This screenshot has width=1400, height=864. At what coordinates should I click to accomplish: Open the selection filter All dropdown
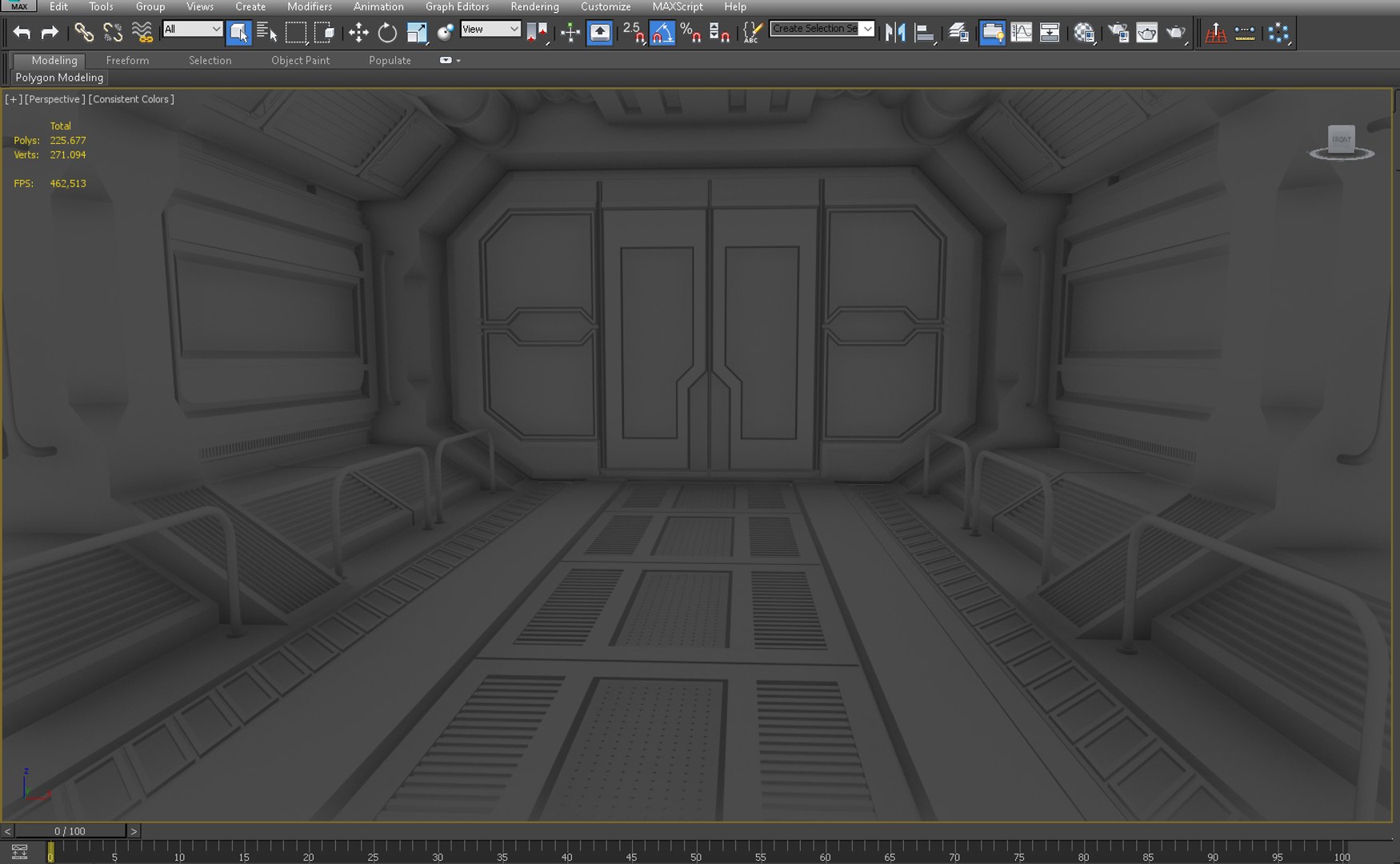click(x=192, y=30)
